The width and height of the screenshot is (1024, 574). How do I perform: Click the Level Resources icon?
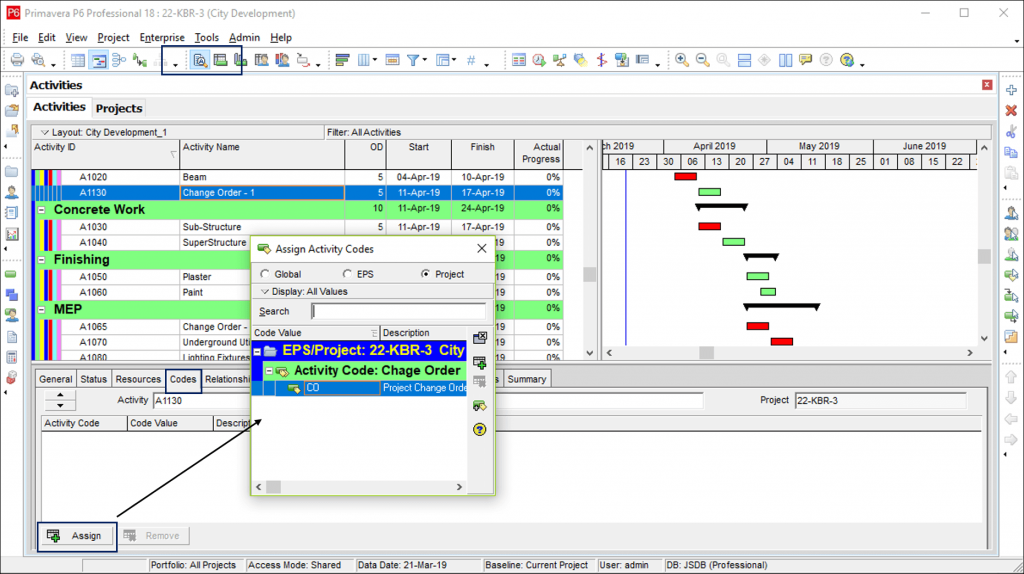click(x=559, y=60)
